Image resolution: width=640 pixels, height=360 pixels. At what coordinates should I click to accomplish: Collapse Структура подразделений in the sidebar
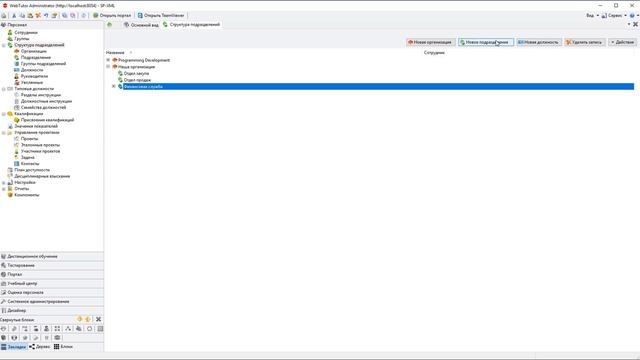pos(4,45)
